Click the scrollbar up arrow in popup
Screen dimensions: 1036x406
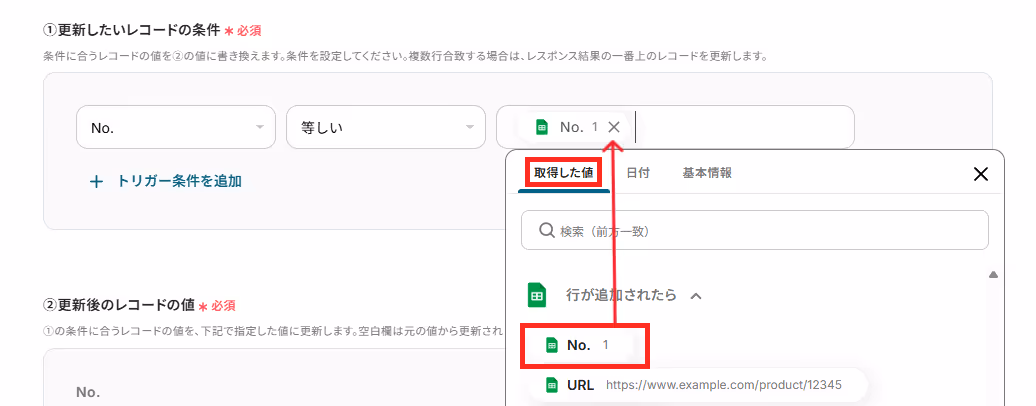[993, 275]
